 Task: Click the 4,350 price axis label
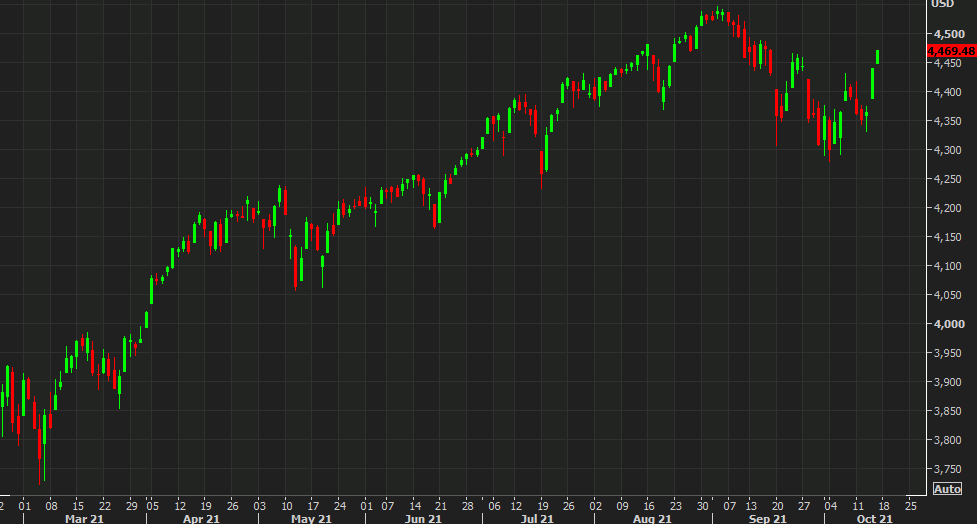point(947,121)
